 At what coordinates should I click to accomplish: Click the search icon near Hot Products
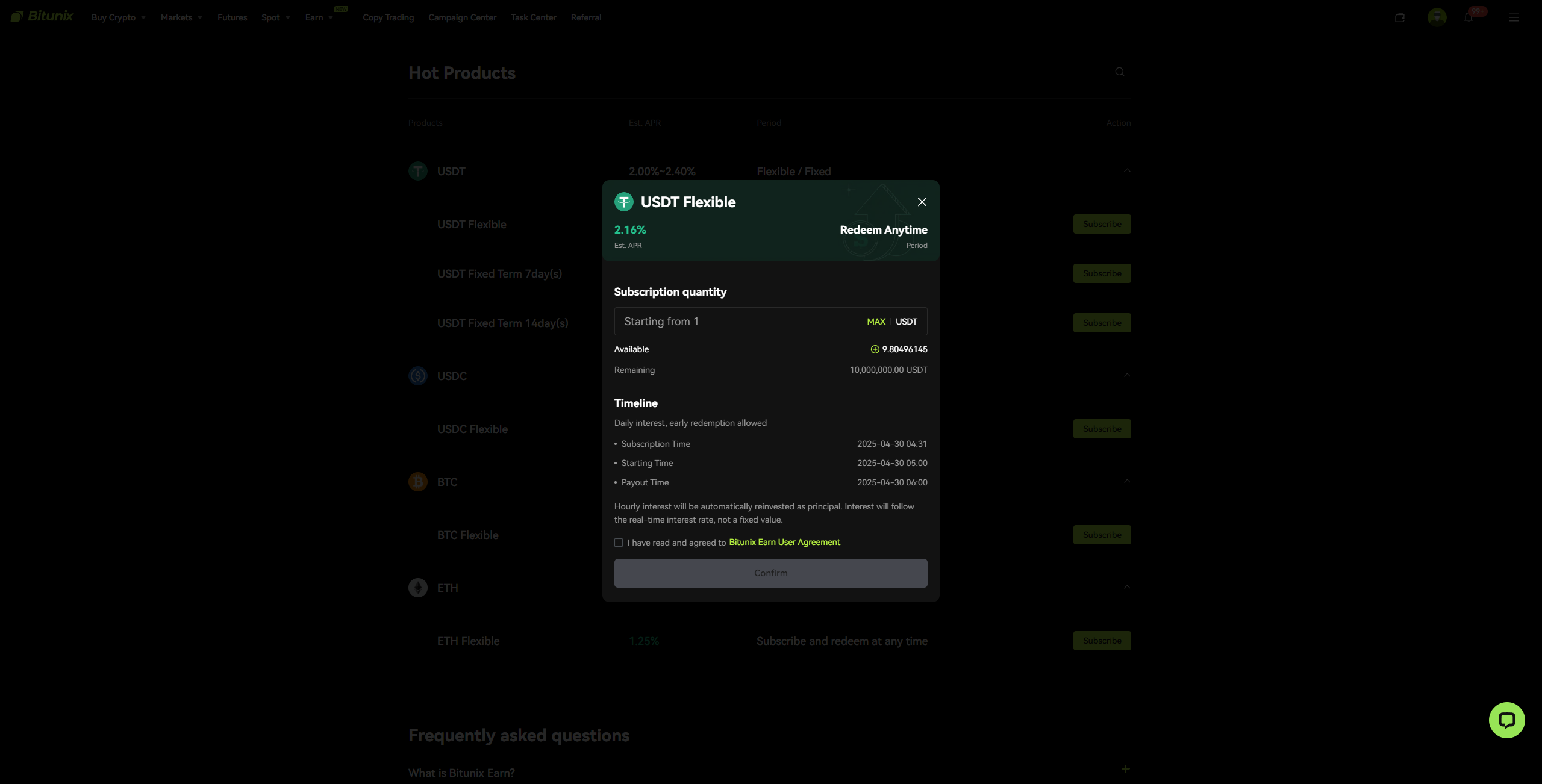[1119, 72]
